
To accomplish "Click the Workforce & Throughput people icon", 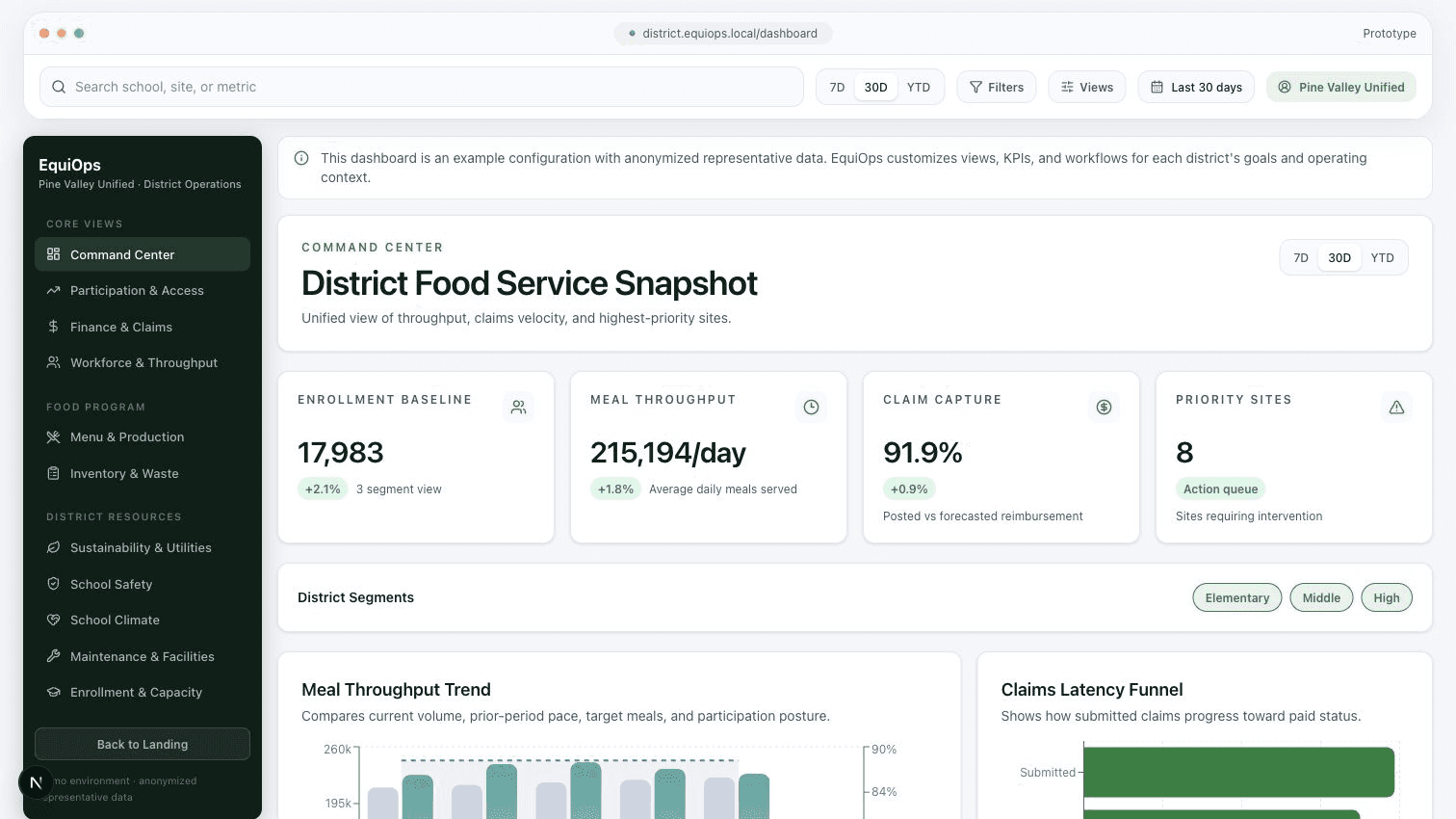I will [x=53, y=362].
